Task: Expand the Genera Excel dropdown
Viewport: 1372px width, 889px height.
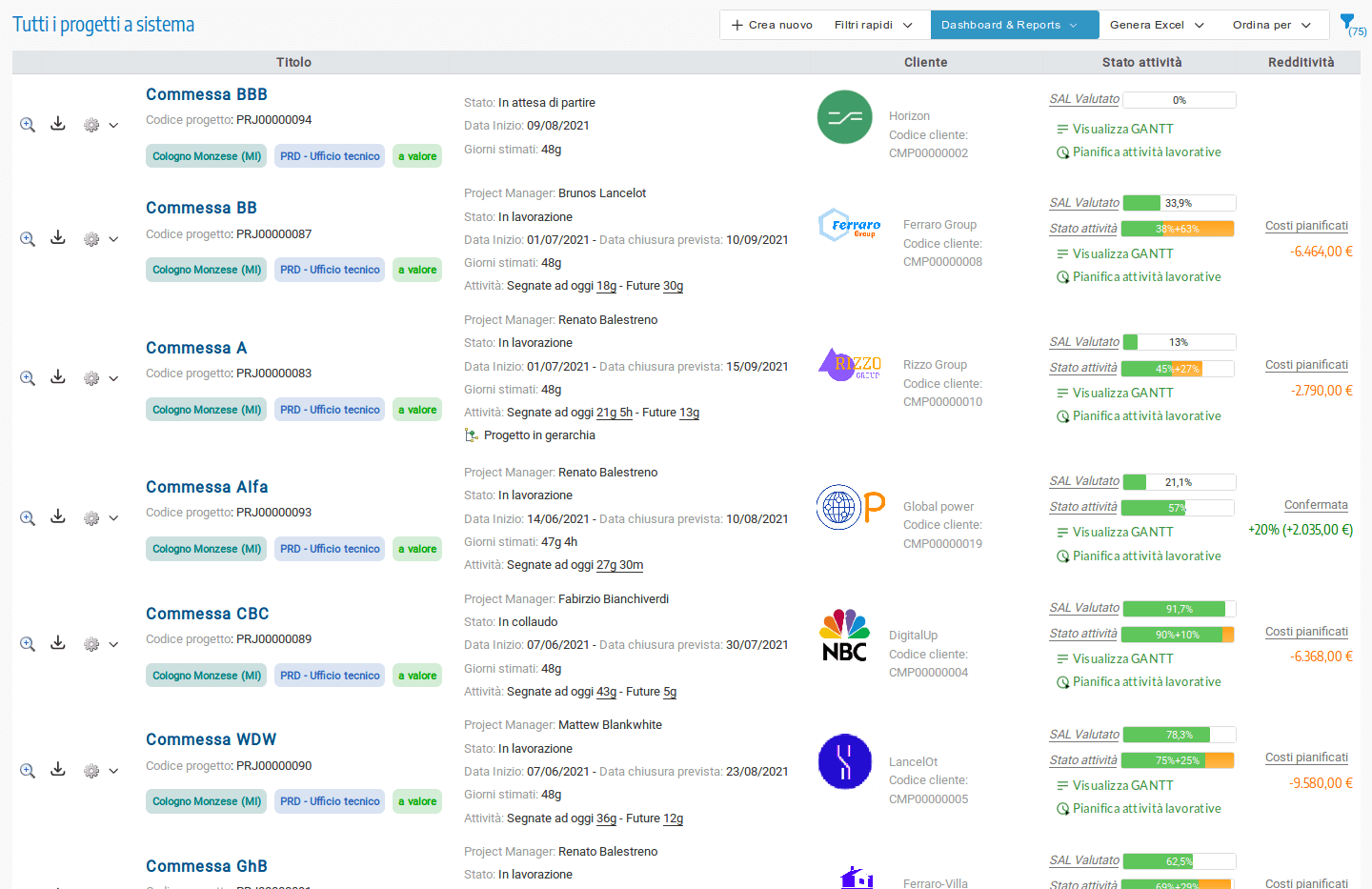Action: pos(1156,25)
